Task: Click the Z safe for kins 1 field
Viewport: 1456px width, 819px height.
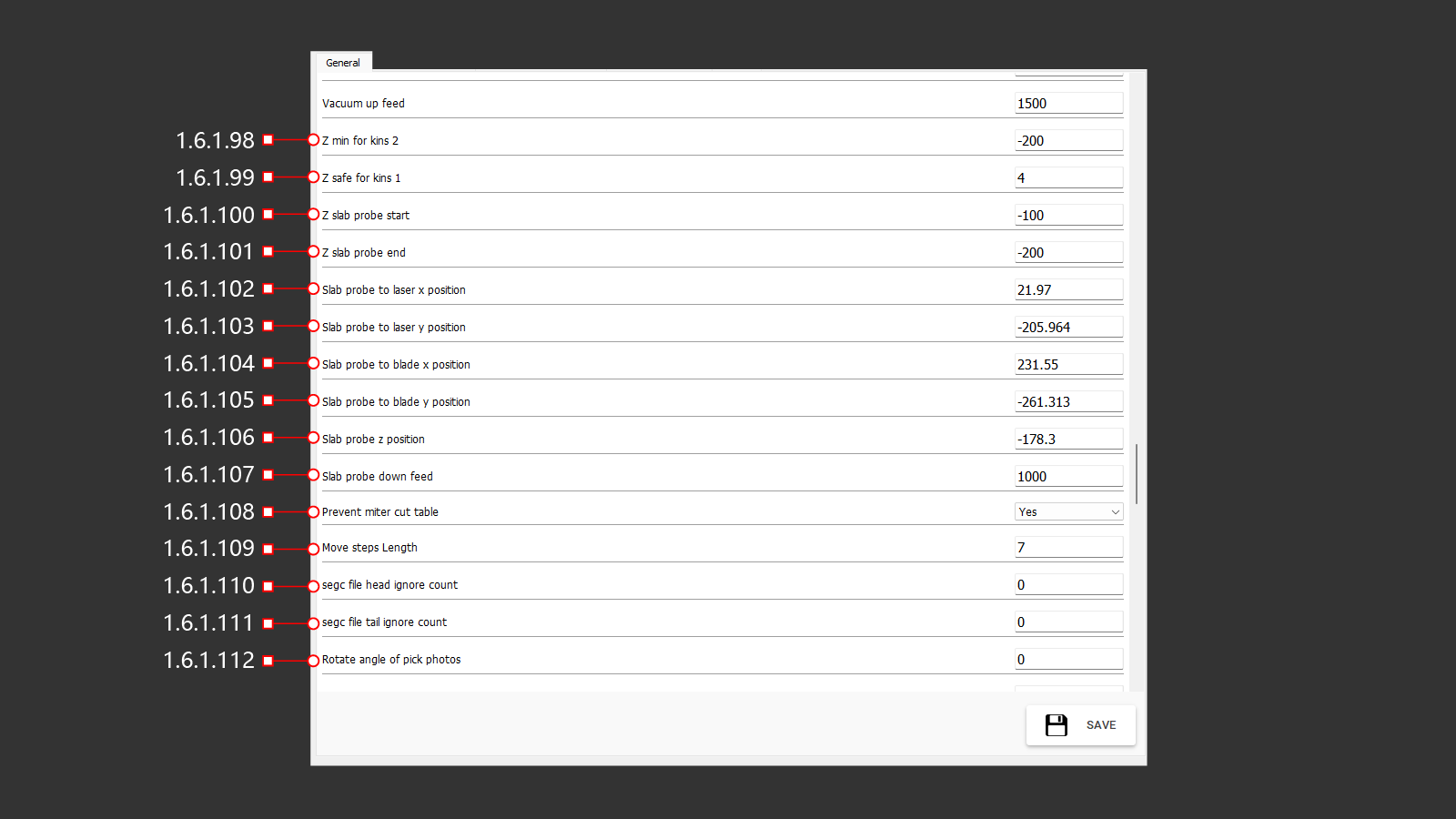Action: coord(1068,178)
